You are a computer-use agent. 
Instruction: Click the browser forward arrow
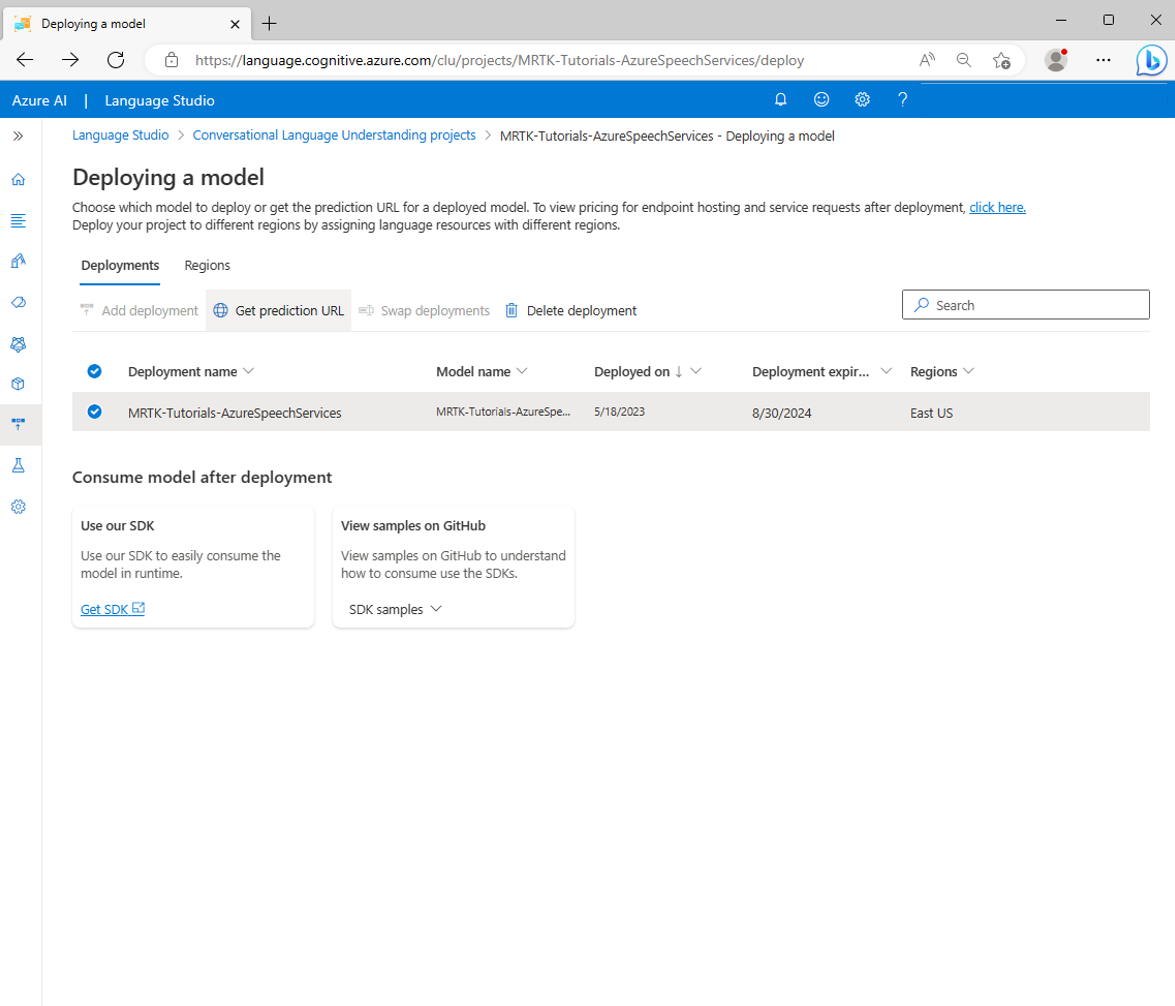pos(70,60)
